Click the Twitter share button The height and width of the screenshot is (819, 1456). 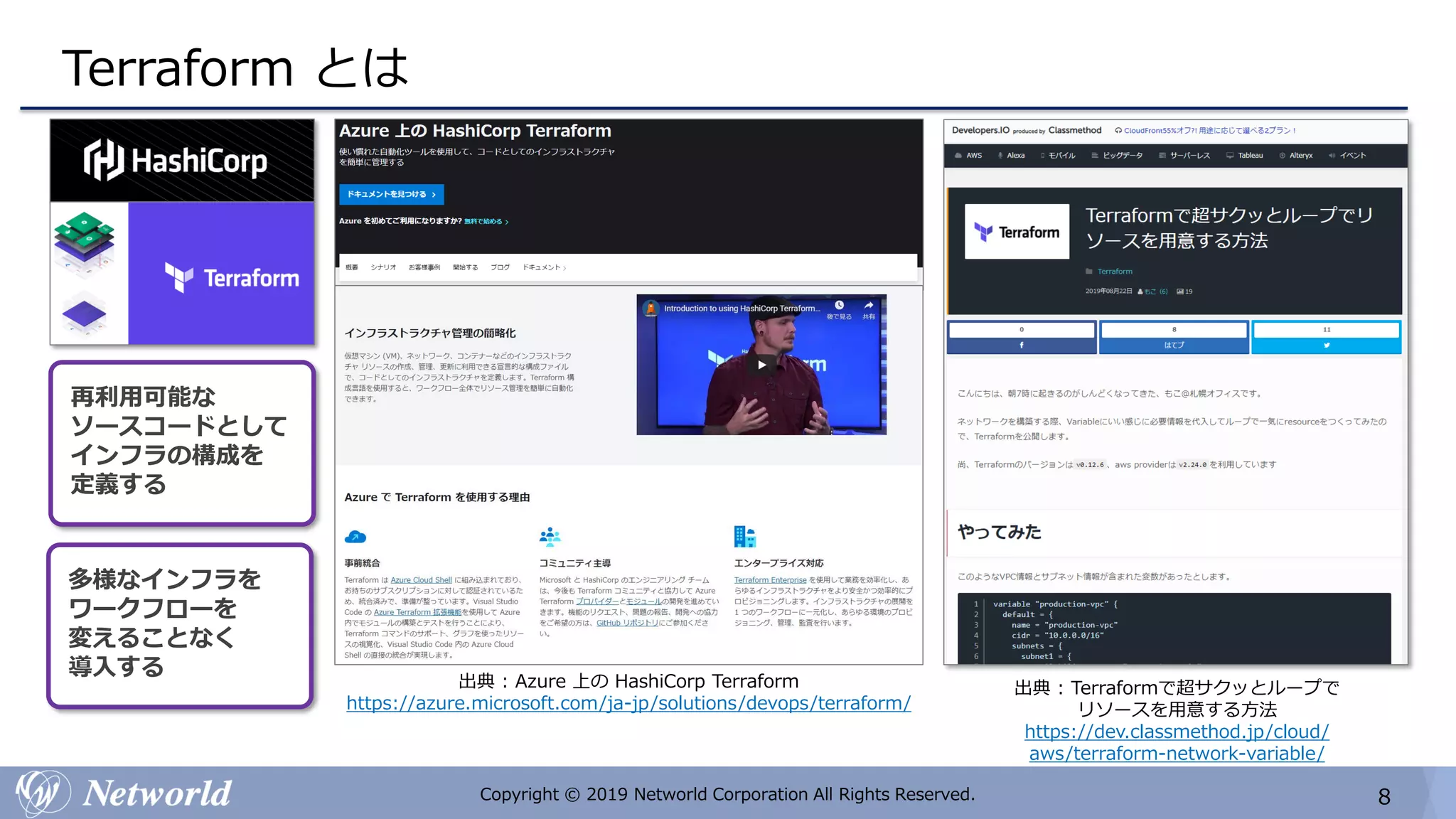tap(1327, 338)
